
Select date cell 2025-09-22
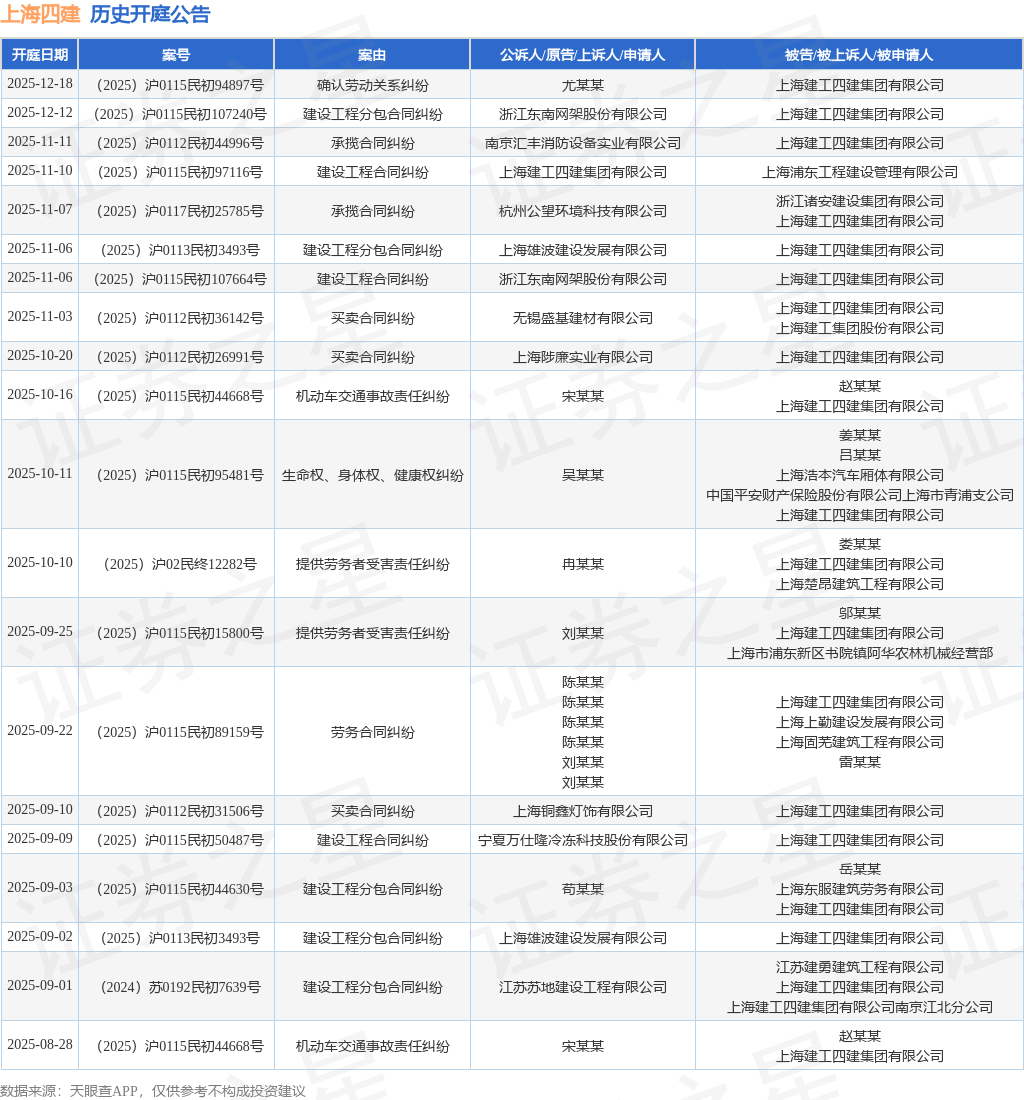click(40, 730)
